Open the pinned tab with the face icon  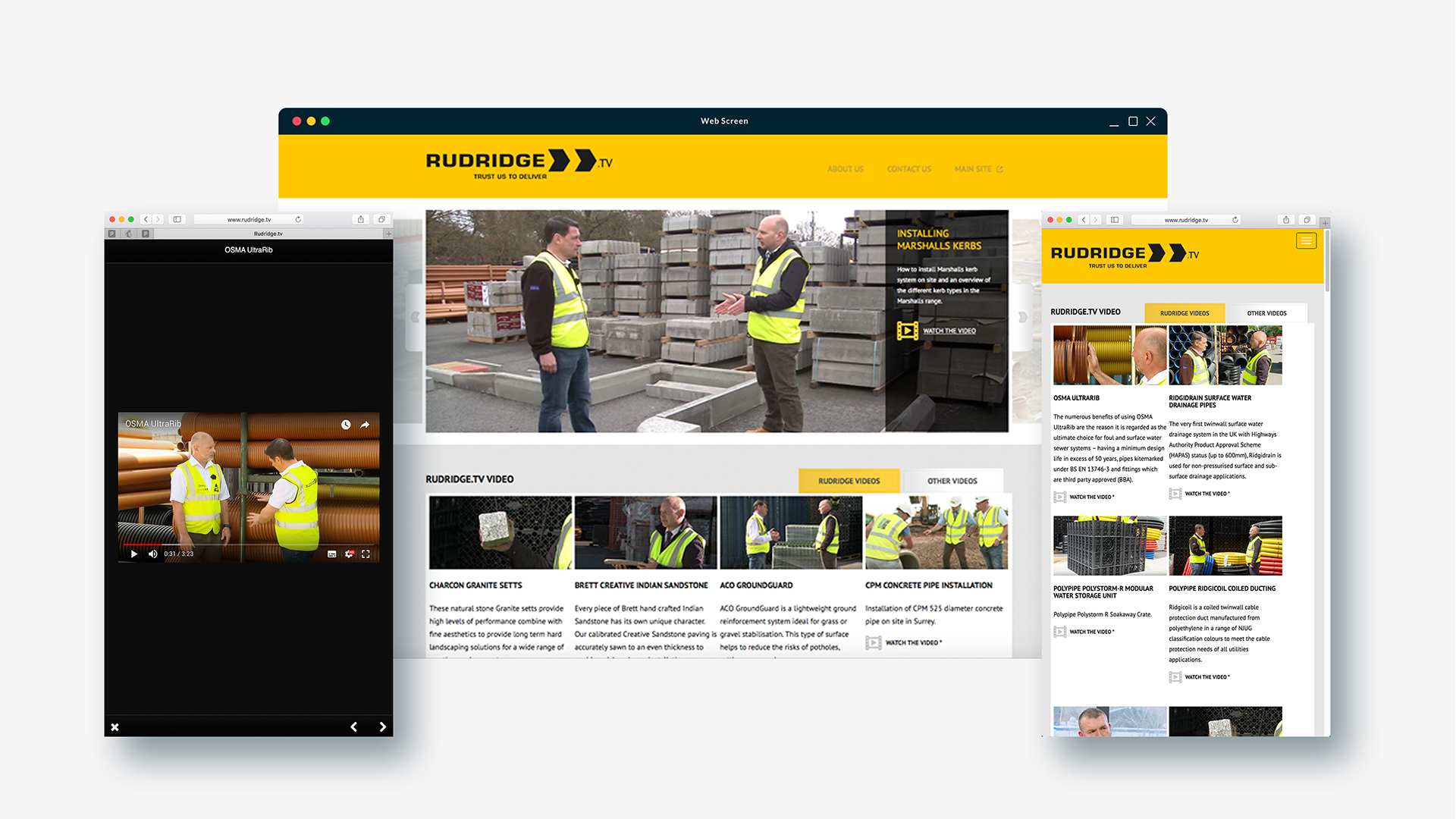point(128,234)
